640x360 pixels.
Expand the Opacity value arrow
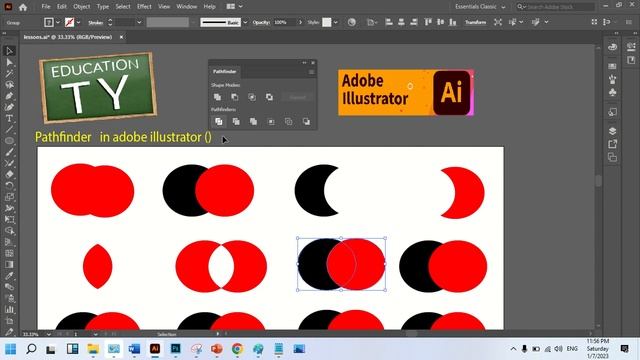(x=301, y=22)
